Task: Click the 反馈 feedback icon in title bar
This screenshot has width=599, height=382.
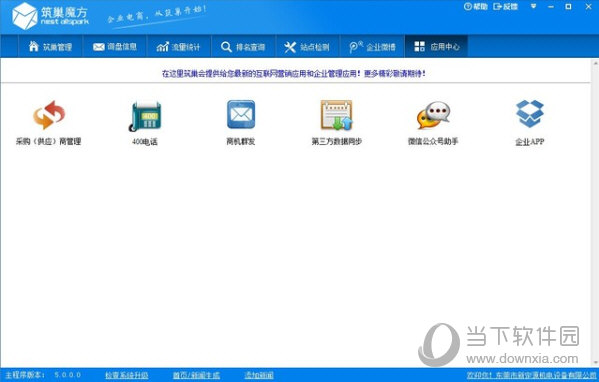Action: pyautogui.click(x=505, y=6)
